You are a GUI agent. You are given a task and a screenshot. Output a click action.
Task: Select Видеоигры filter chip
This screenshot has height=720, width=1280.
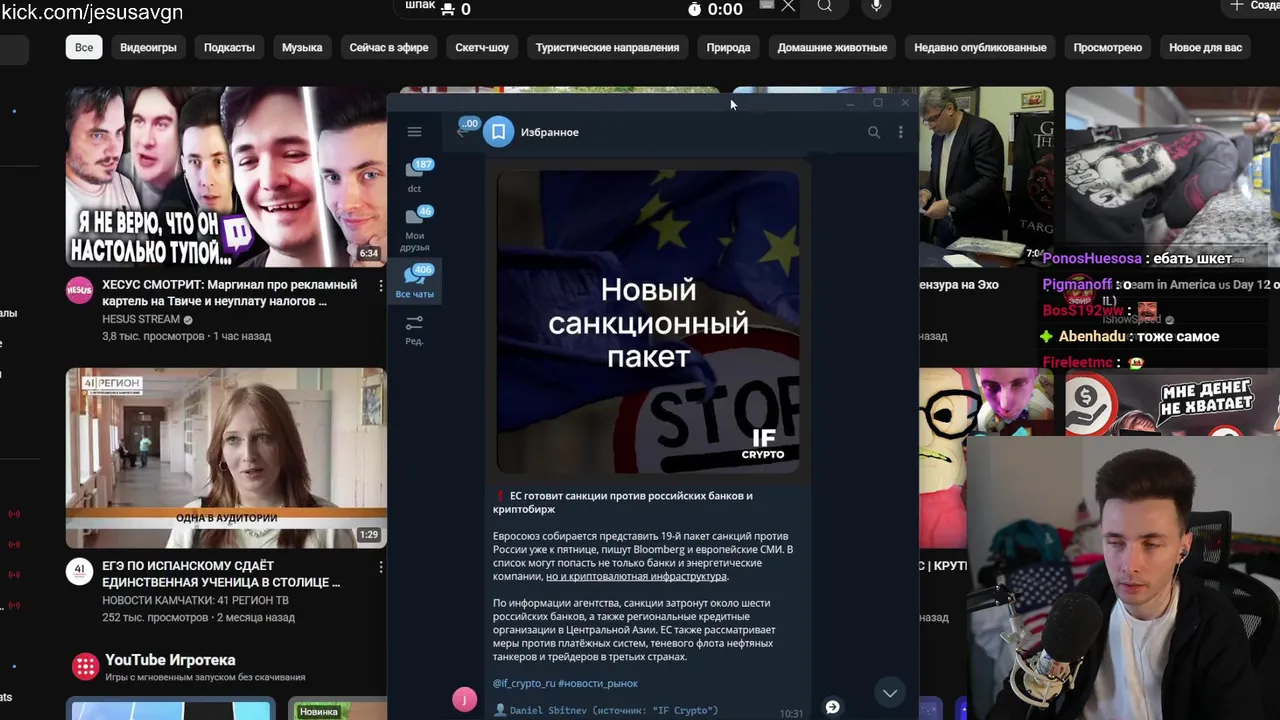point(148,47)
